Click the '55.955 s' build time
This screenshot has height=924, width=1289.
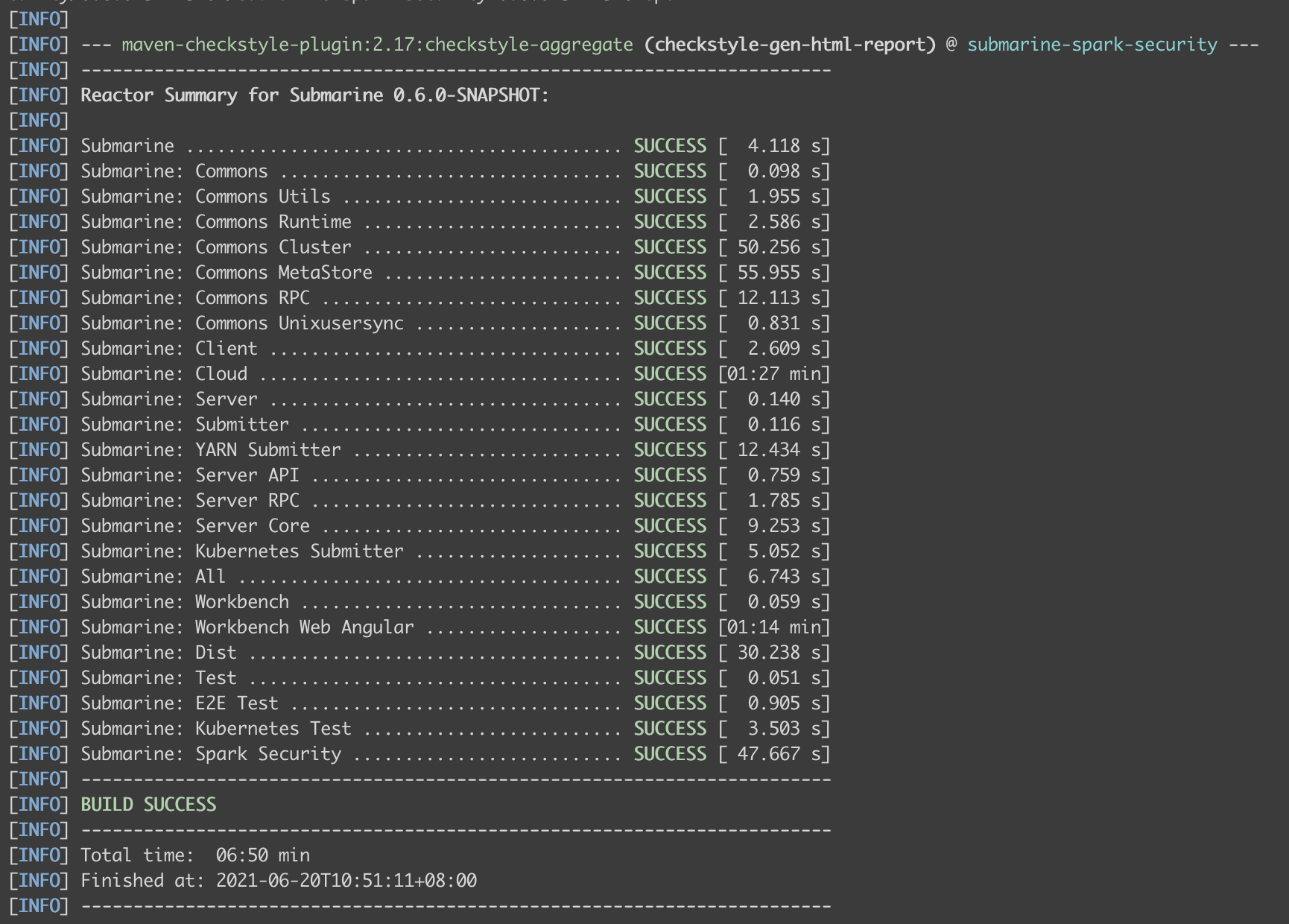[779, 273]
